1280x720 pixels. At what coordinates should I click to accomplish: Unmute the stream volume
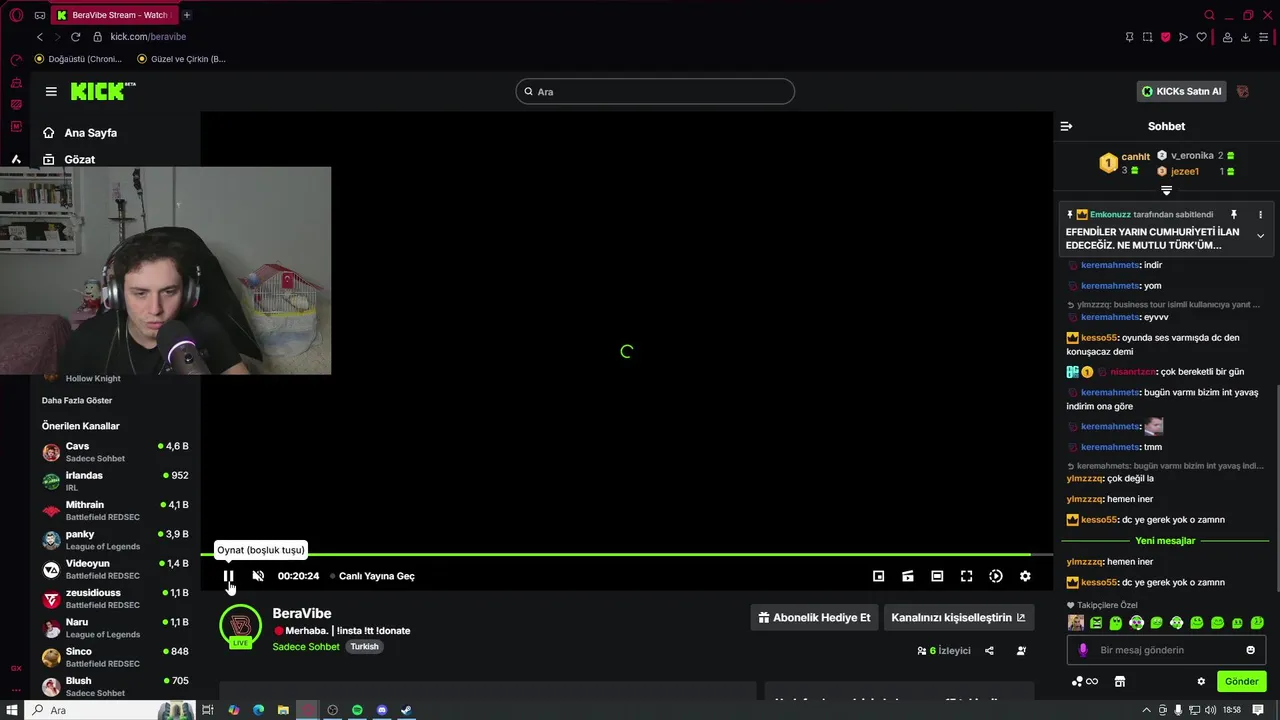pos(258,576)
